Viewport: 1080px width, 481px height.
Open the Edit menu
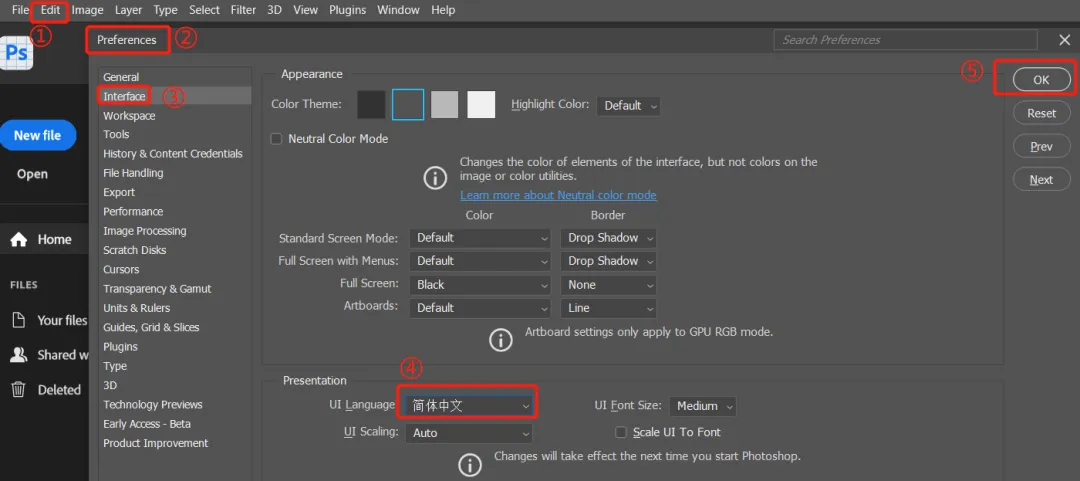pos(50,10)
